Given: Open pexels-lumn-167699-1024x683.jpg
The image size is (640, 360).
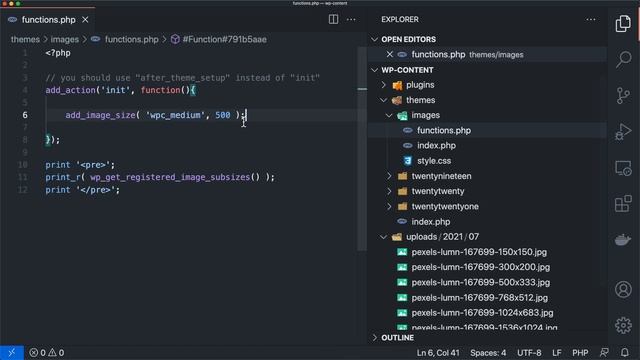Looking at the screenshot, I should pyautogui.click(x=482, y=313).
